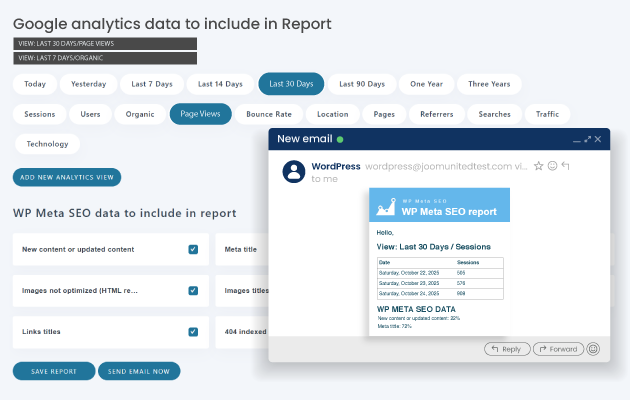630x400 pixels.
Task: Expand the New email window to fullscreen
Action: (587, 139)
